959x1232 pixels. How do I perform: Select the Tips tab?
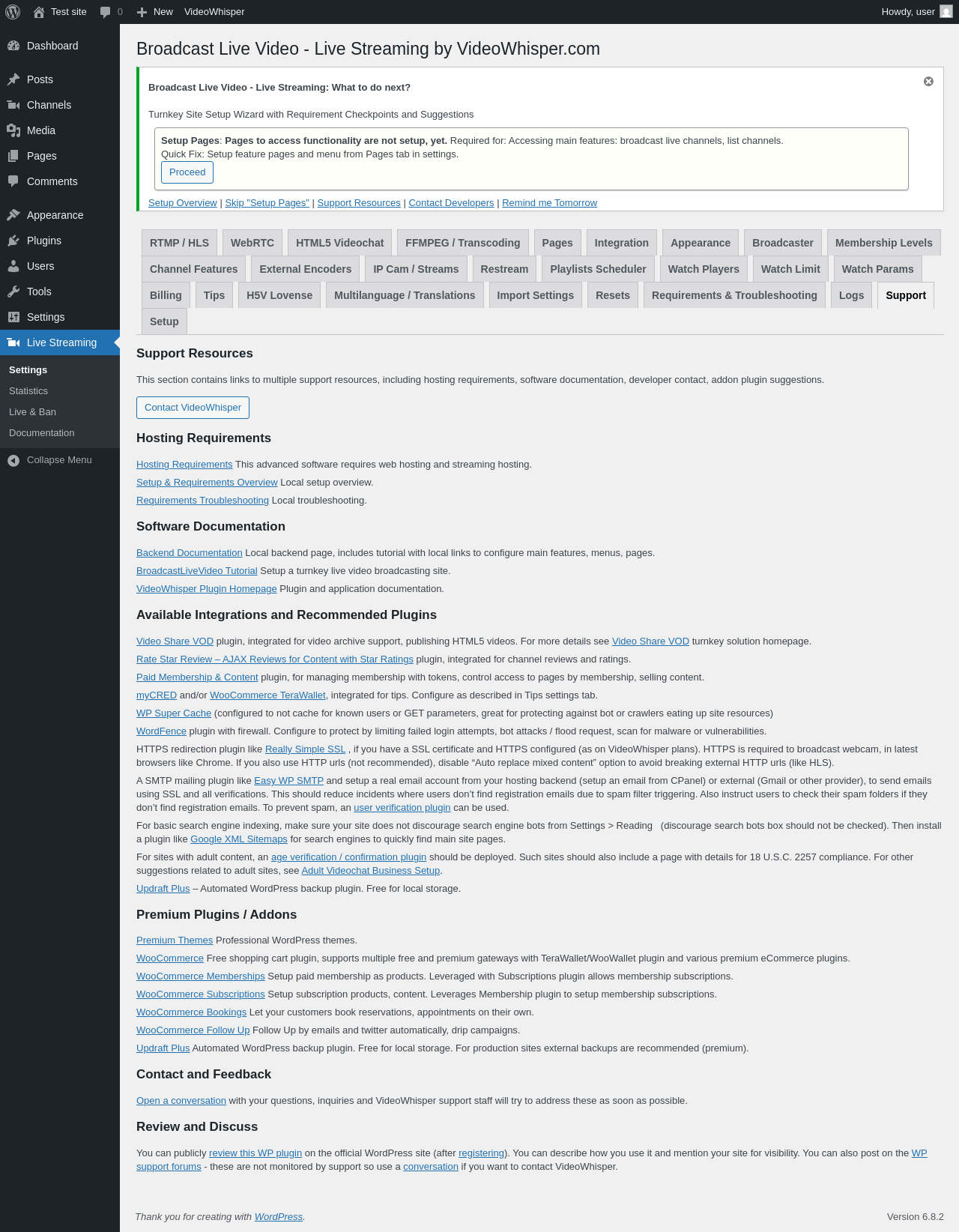(214, 295)
